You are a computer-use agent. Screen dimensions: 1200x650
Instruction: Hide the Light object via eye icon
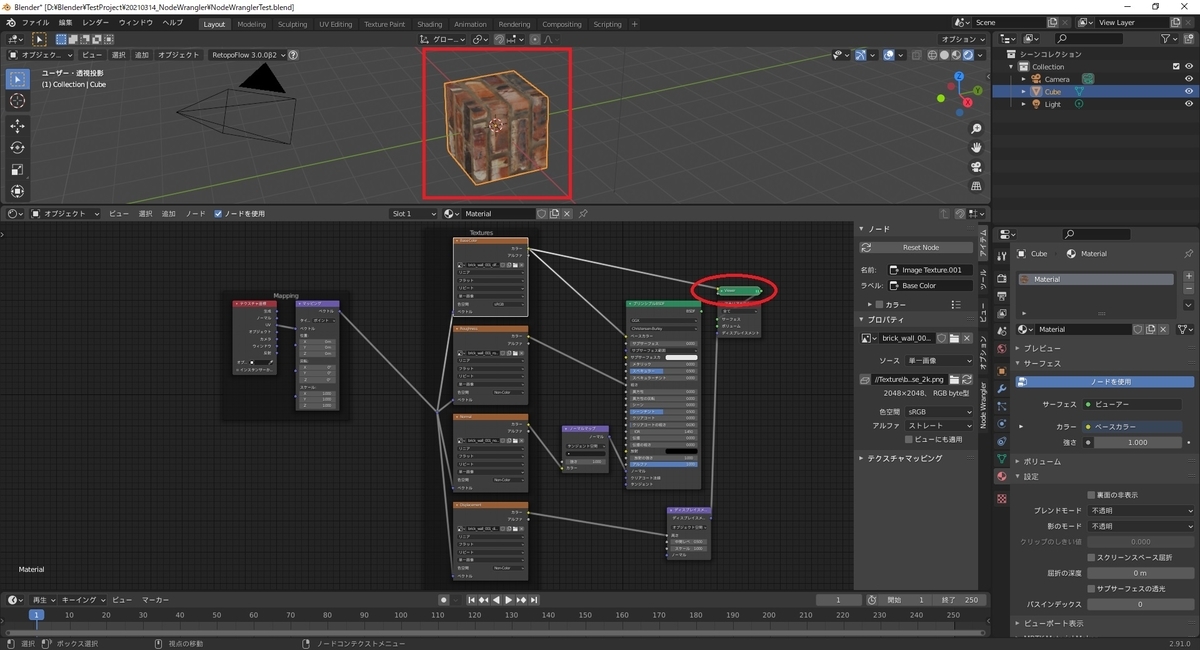click(1189, 104)
